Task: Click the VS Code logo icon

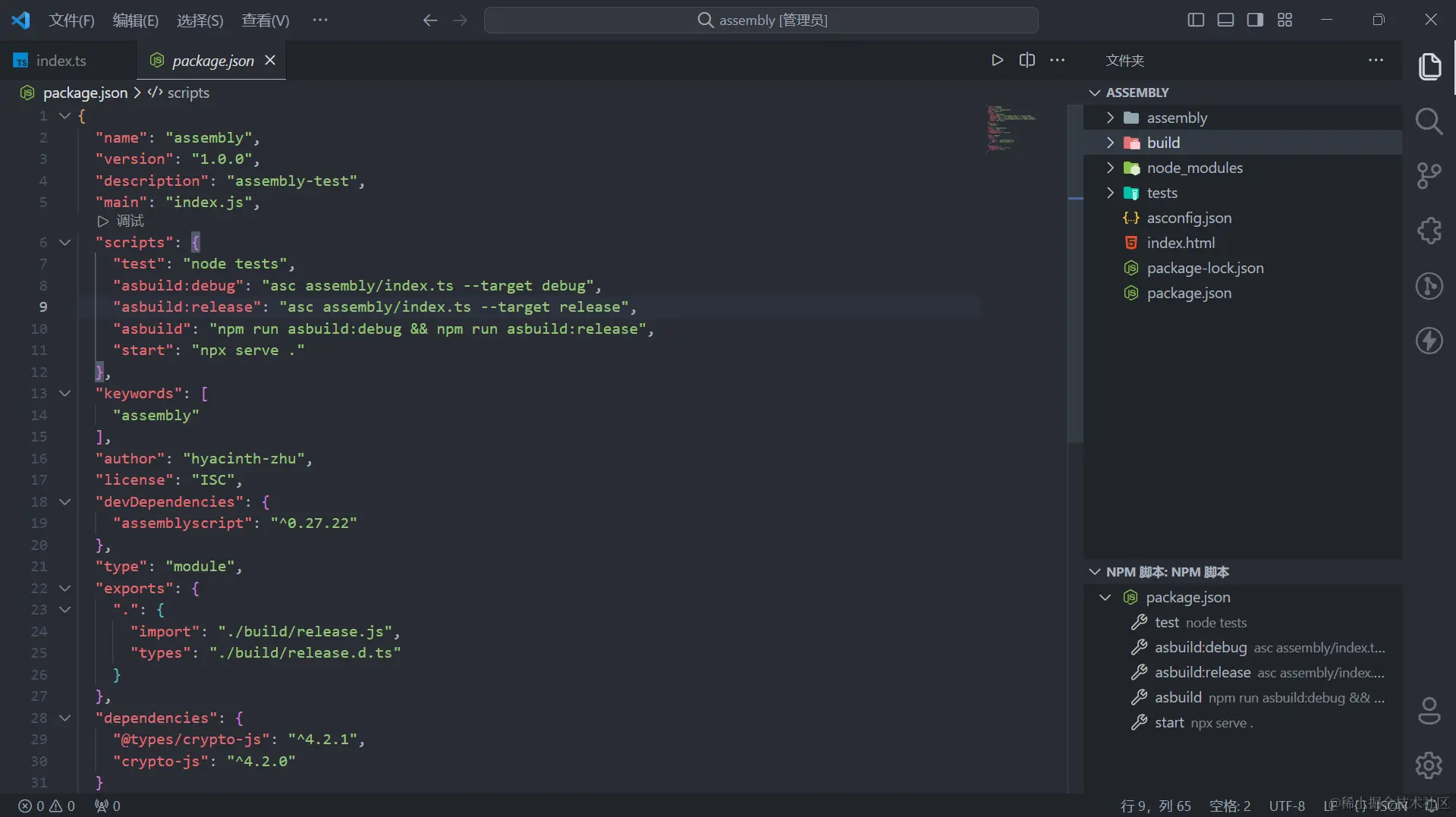Action: (x=20, y=20)
